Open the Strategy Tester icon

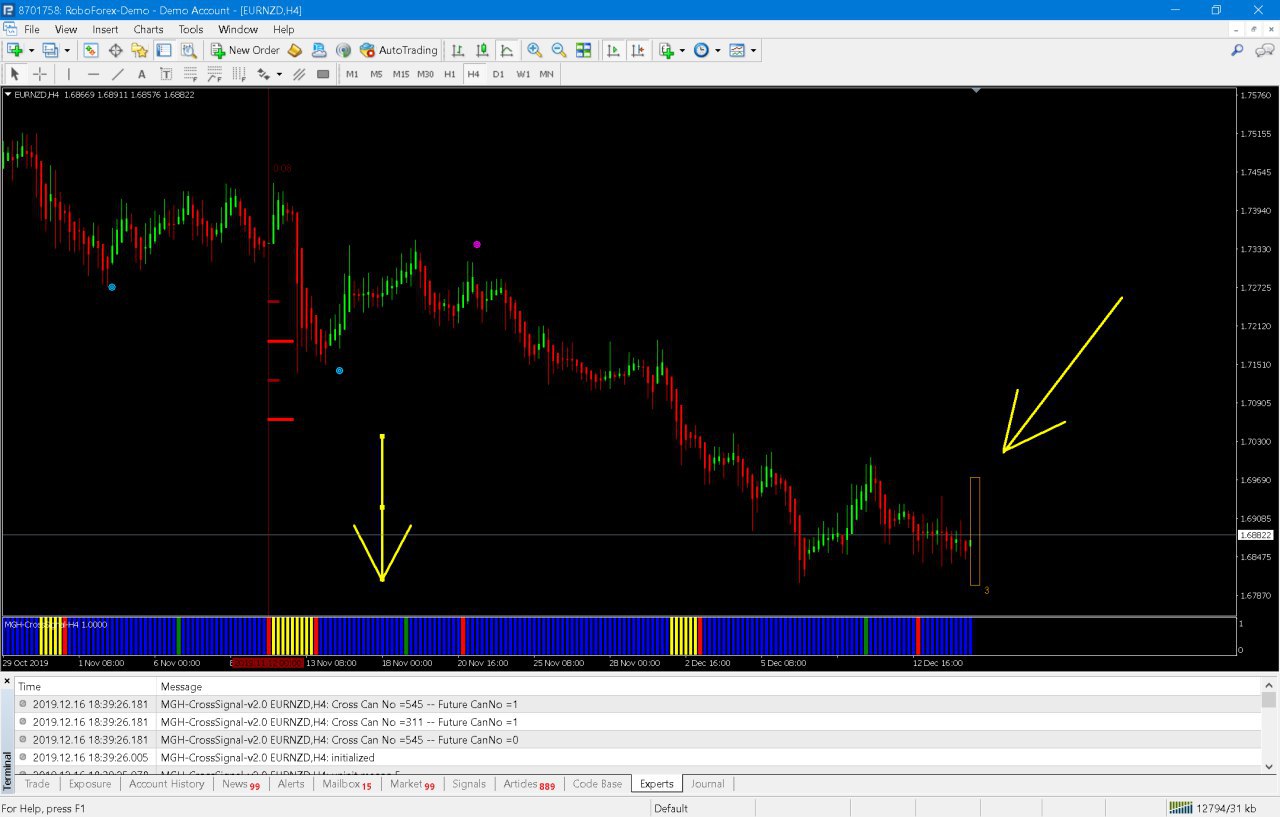pos(188,50)
